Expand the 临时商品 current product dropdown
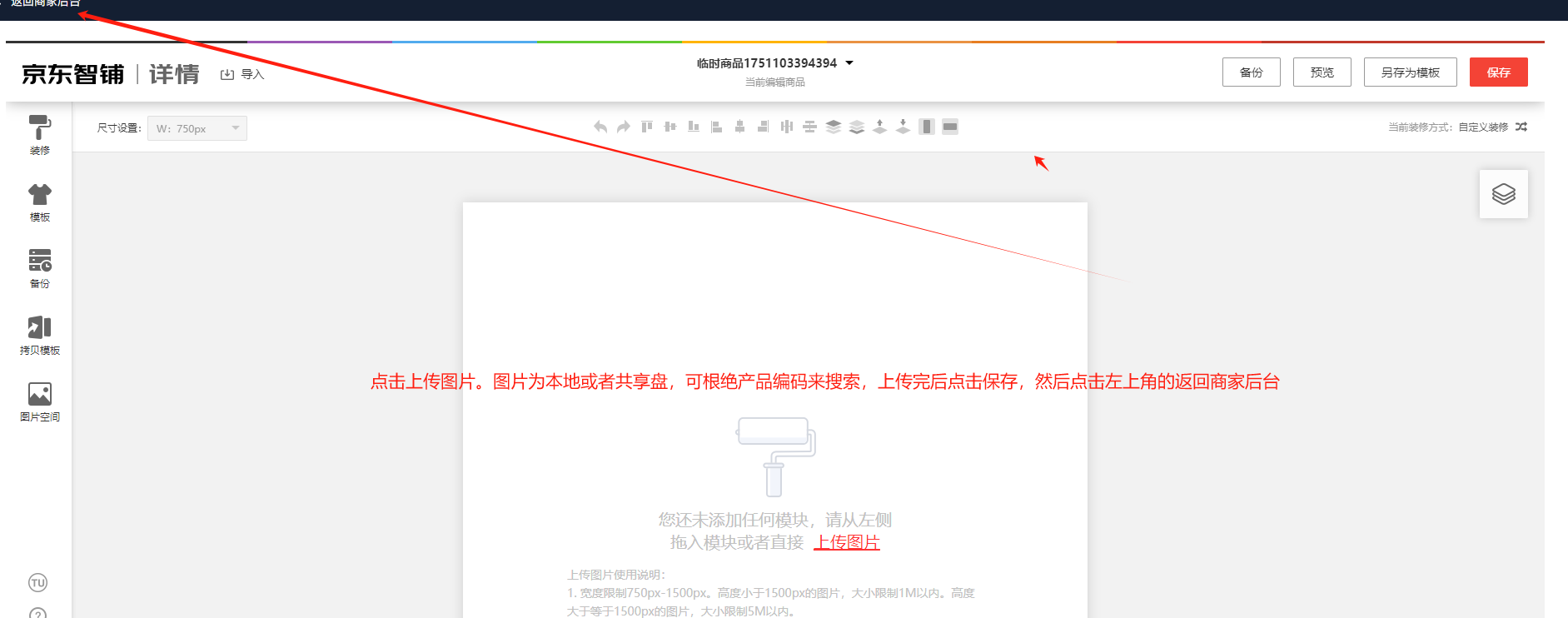Screen dimensions: 1568x618 849,63
